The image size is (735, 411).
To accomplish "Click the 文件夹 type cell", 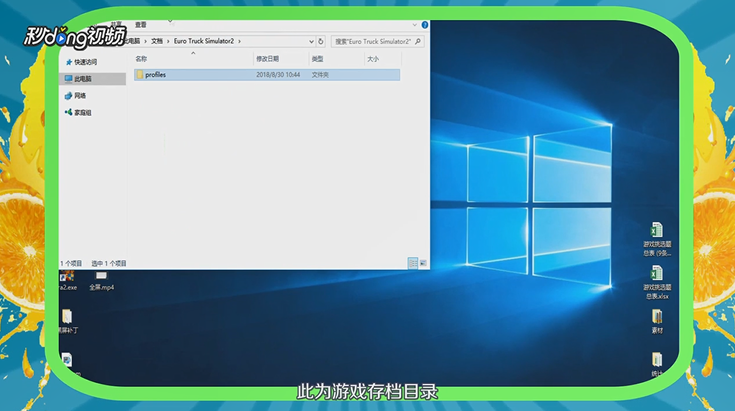I will point(320,75).
